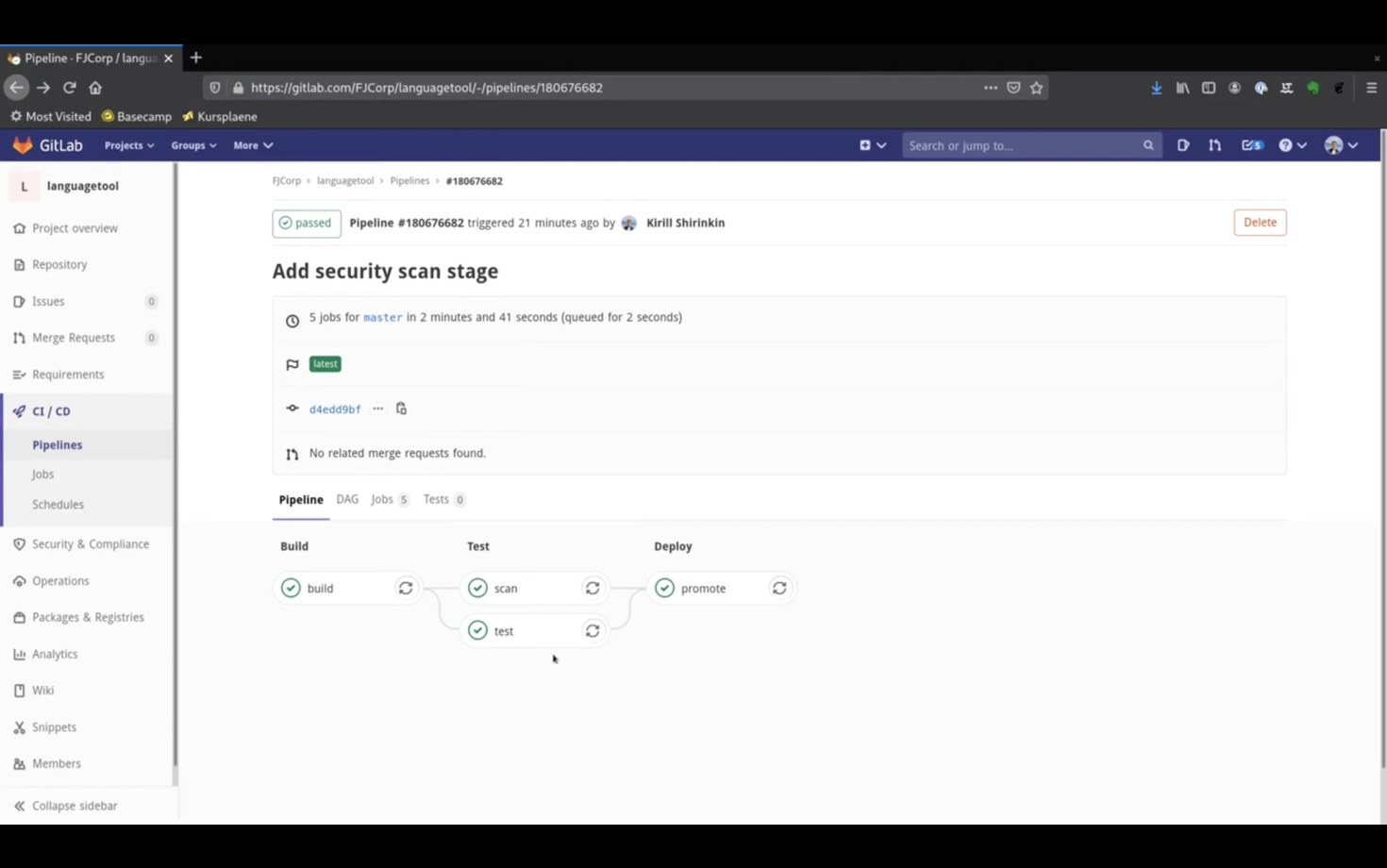Click the Delete pipeline button
The height and width of the screenshot is (868, 1387).
(x=1260, y=223)
